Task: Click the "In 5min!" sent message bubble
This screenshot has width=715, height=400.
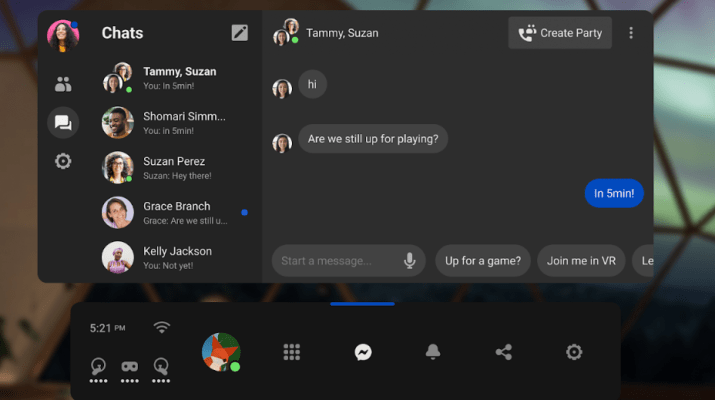Action: 614,193
